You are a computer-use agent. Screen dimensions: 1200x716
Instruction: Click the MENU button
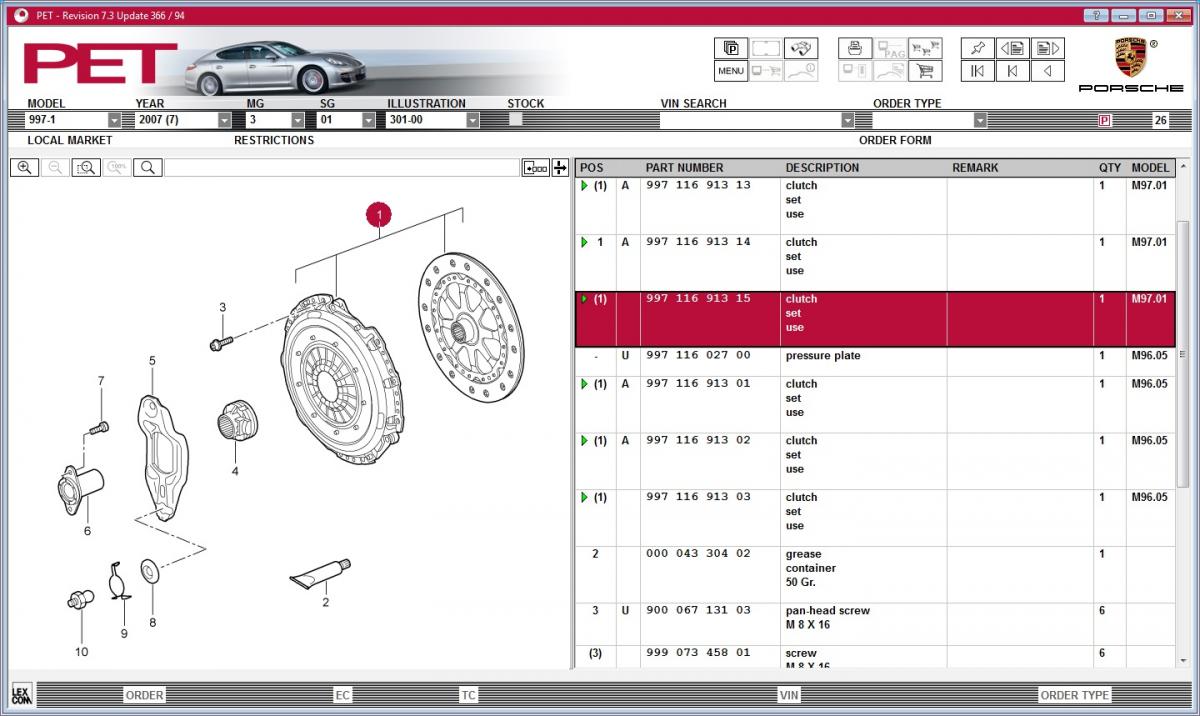tap(731, 71)
